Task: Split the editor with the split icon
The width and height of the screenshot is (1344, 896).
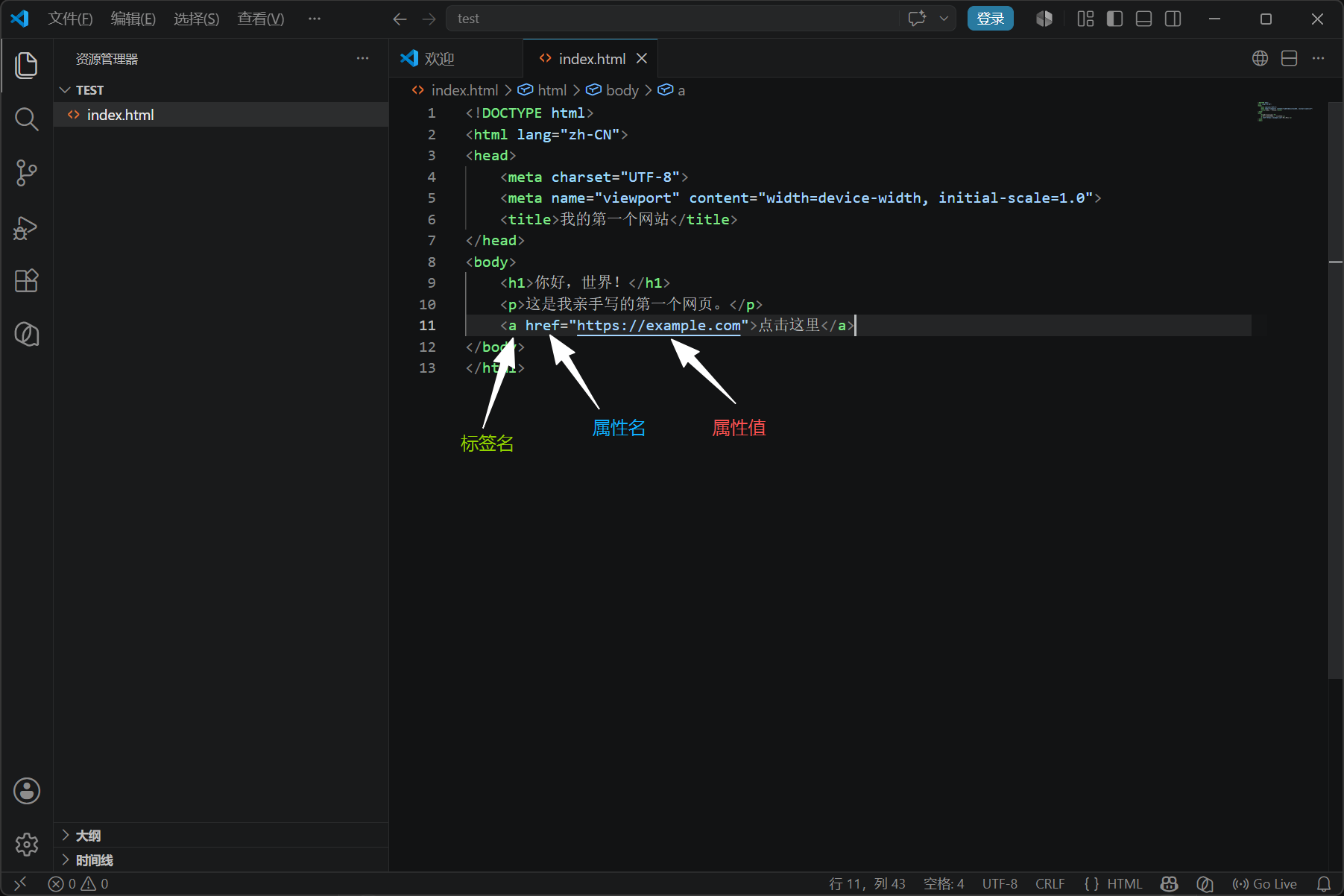Action: pos(1289,58)
